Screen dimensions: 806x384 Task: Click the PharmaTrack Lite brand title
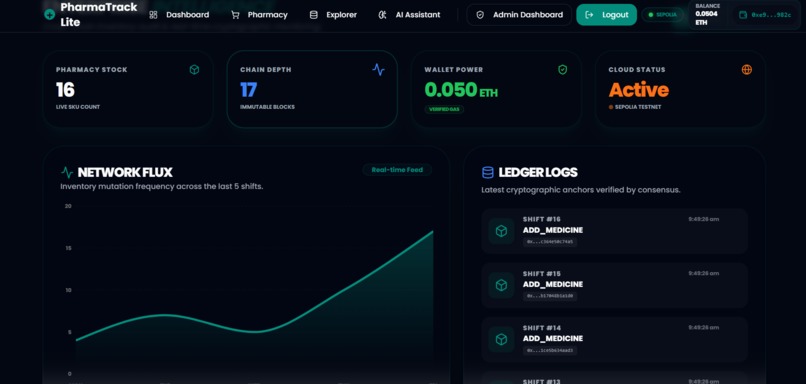[x=99, y=15]
